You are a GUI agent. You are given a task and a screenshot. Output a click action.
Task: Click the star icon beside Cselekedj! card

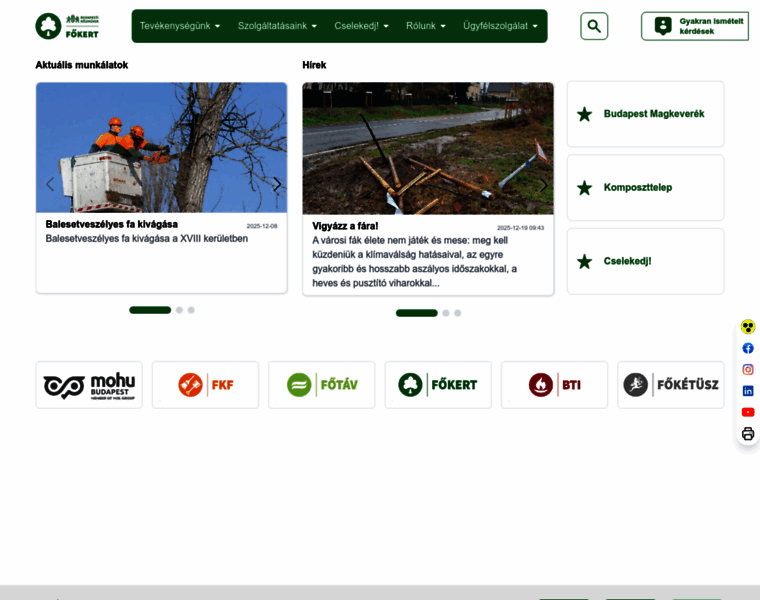tap(585, 262)
